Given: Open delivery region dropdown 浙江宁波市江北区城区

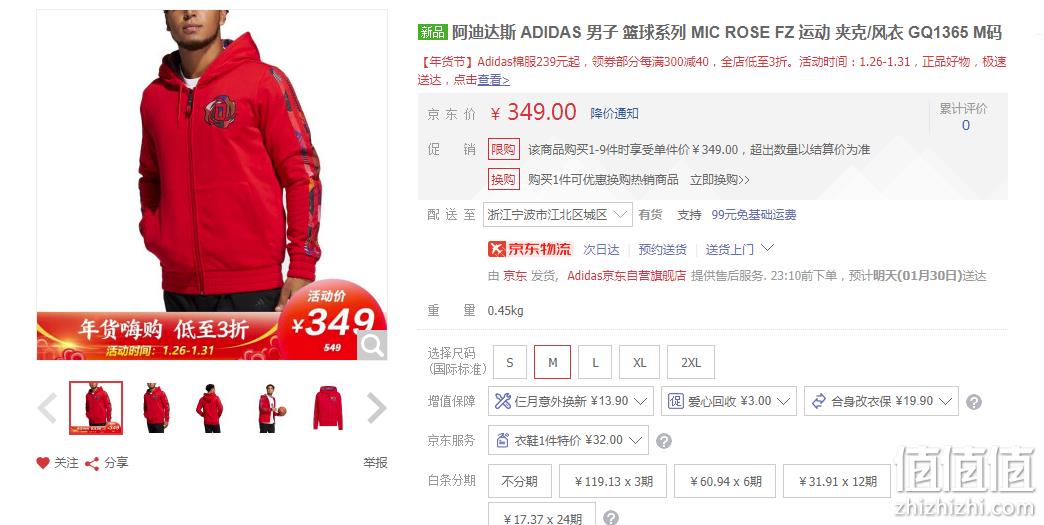Looking at the screenshot, I should [x=557, y=214].
